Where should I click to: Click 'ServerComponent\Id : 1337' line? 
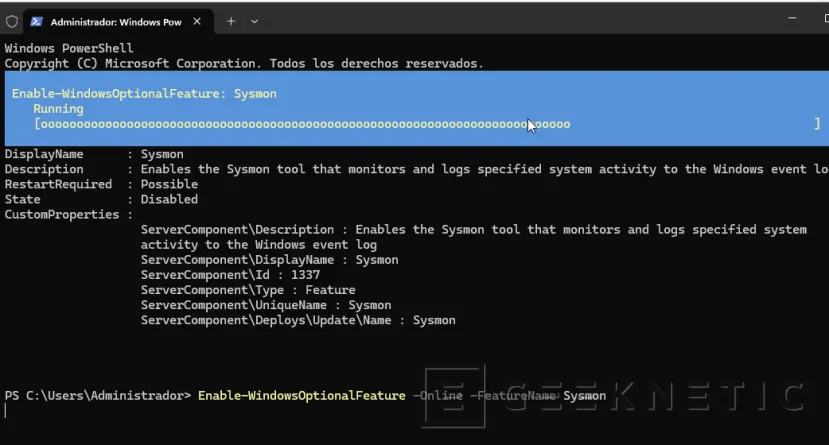pyautogui.click(x=230, y=275)
